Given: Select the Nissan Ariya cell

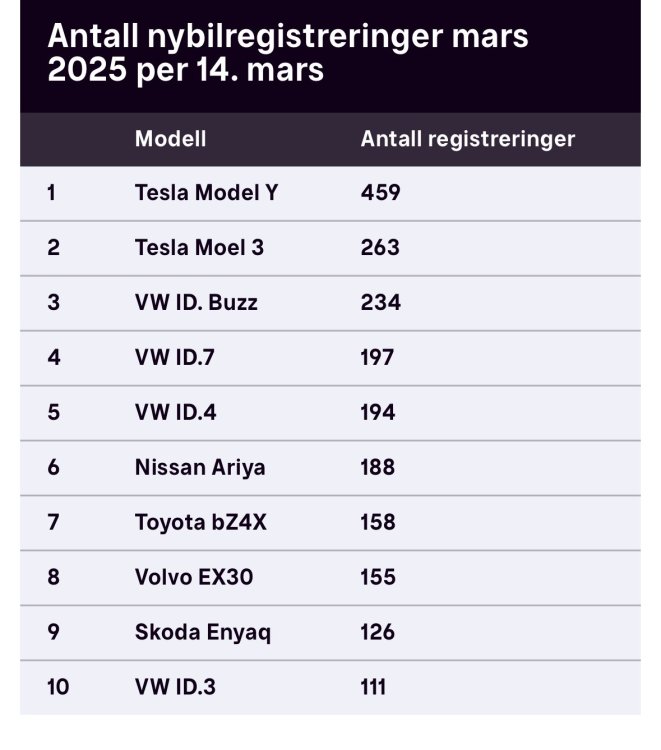Looking at the screenshot, I should pyautogui.click(x=200, y=467).
